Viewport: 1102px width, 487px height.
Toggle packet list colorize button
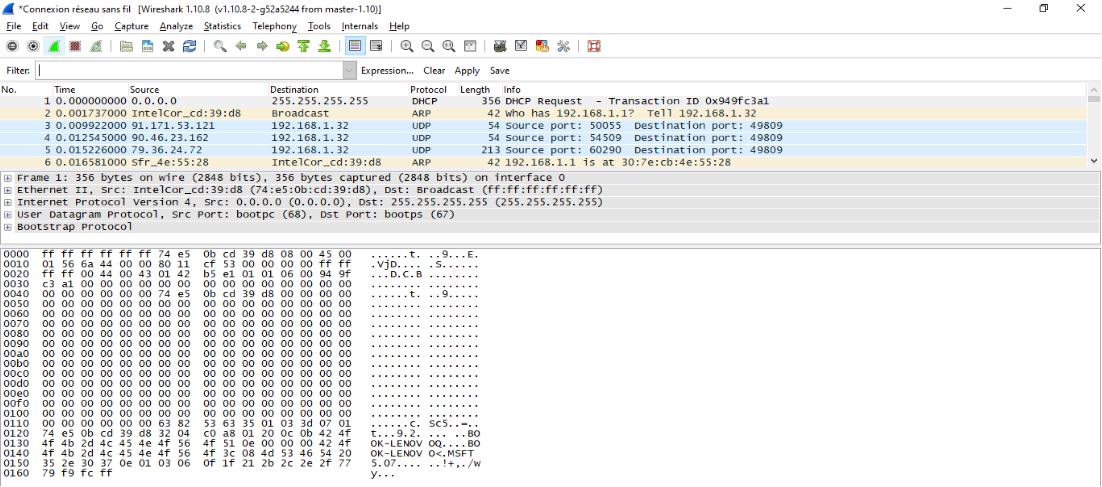355,46
